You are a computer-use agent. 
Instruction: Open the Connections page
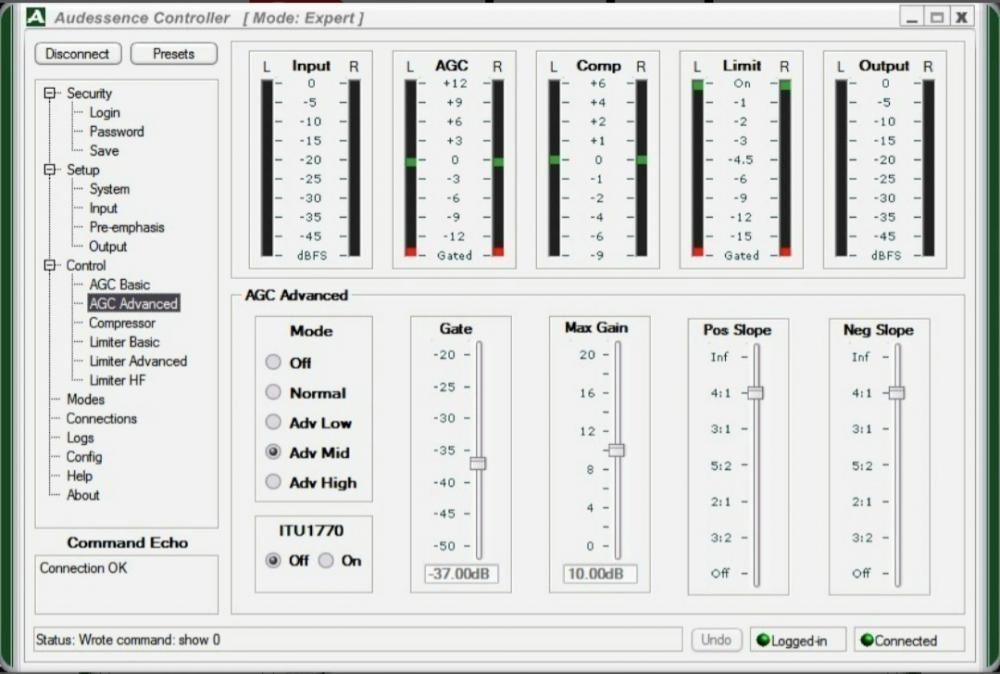click(x=101, y=418)
